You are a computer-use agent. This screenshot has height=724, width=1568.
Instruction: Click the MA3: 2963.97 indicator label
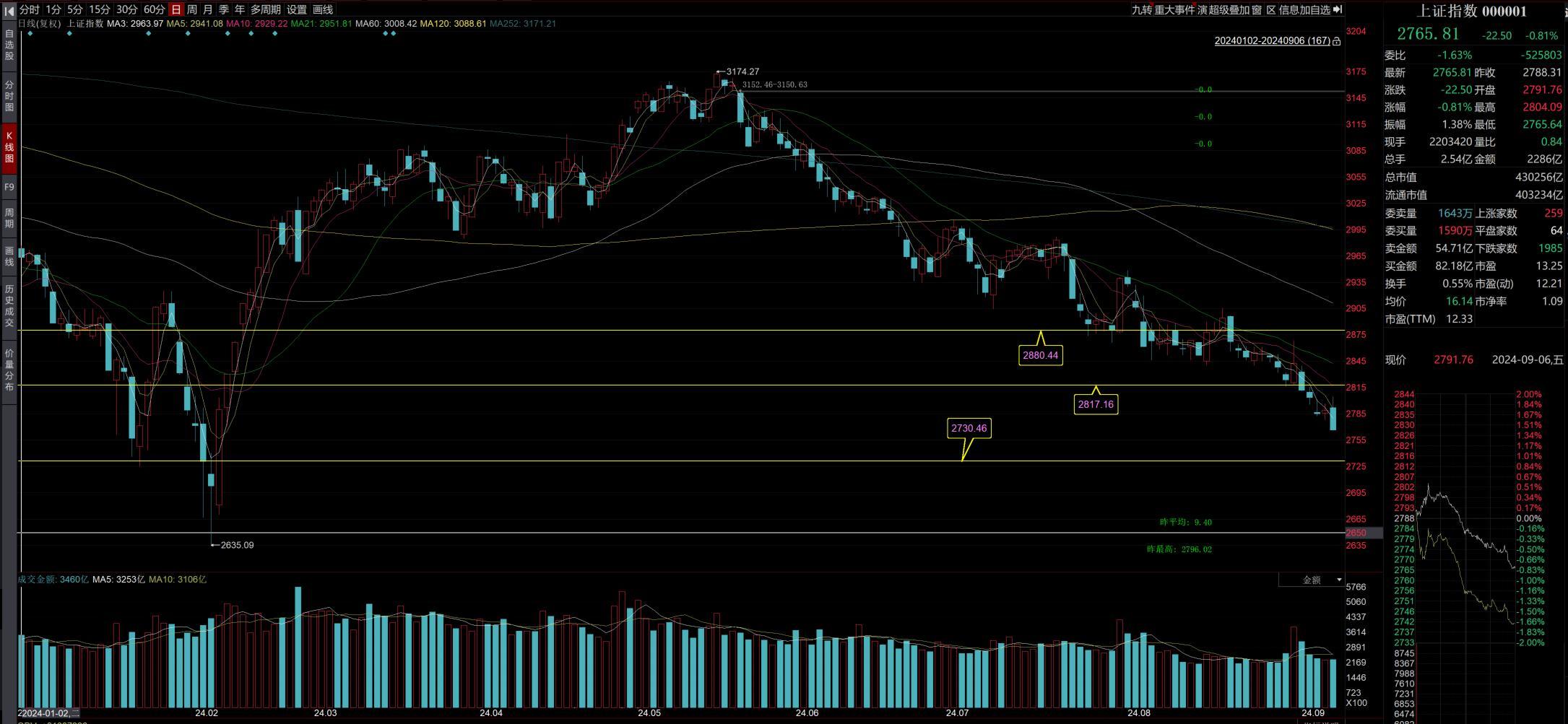click(x=135, y=24)
